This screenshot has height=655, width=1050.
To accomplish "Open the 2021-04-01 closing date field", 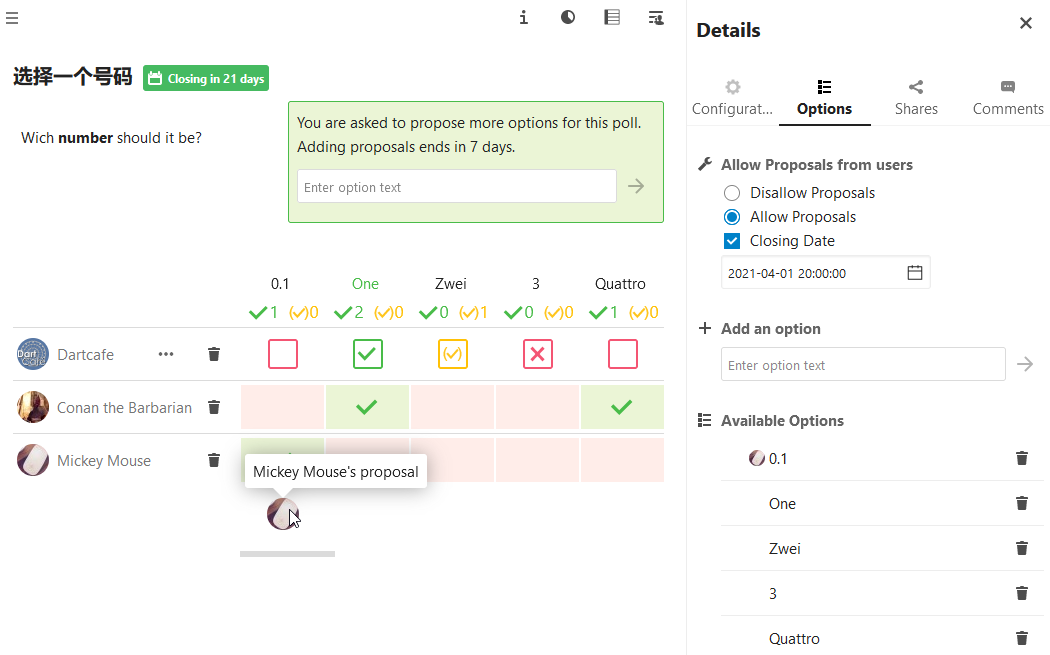I will pyautogui.click(x=825, y=273).
